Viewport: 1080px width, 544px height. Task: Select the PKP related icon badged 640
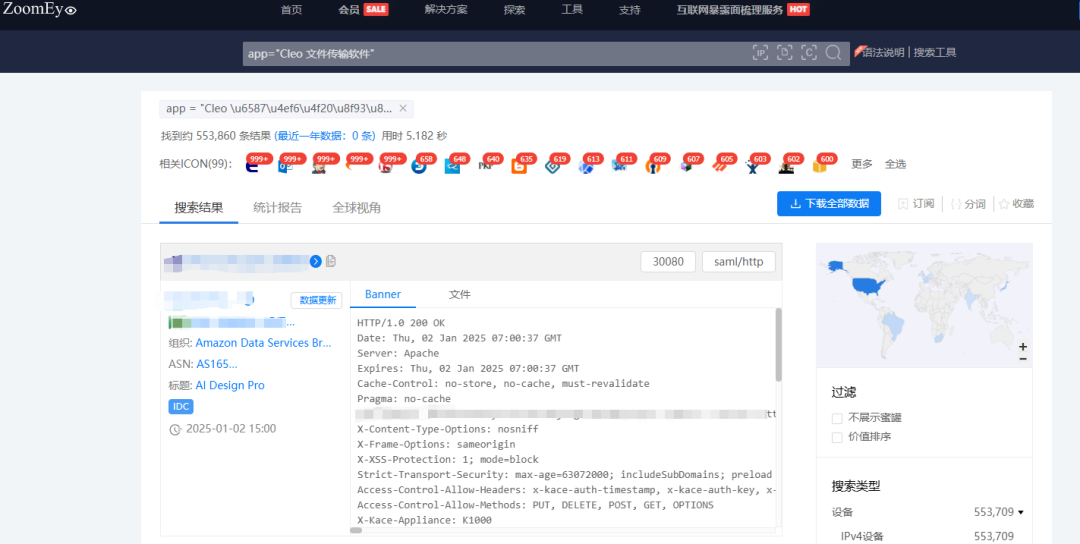[485, 167]
